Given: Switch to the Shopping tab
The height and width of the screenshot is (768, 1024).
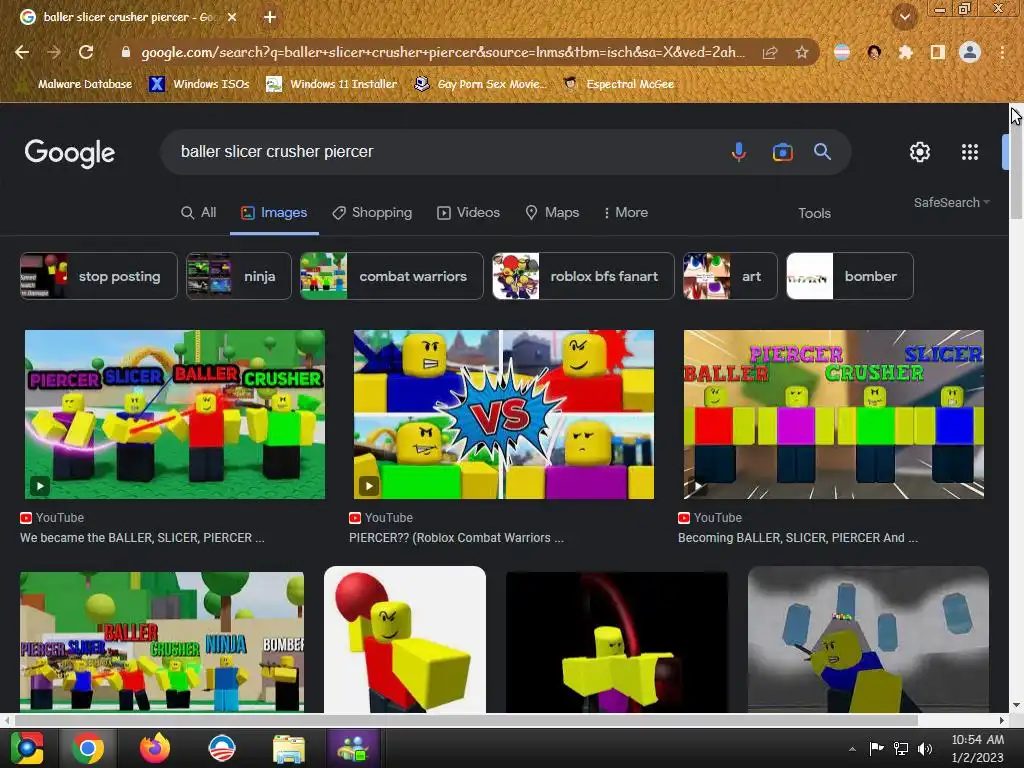Looking at the screenshot, I should pyautogui.click(x=372, y=212).
